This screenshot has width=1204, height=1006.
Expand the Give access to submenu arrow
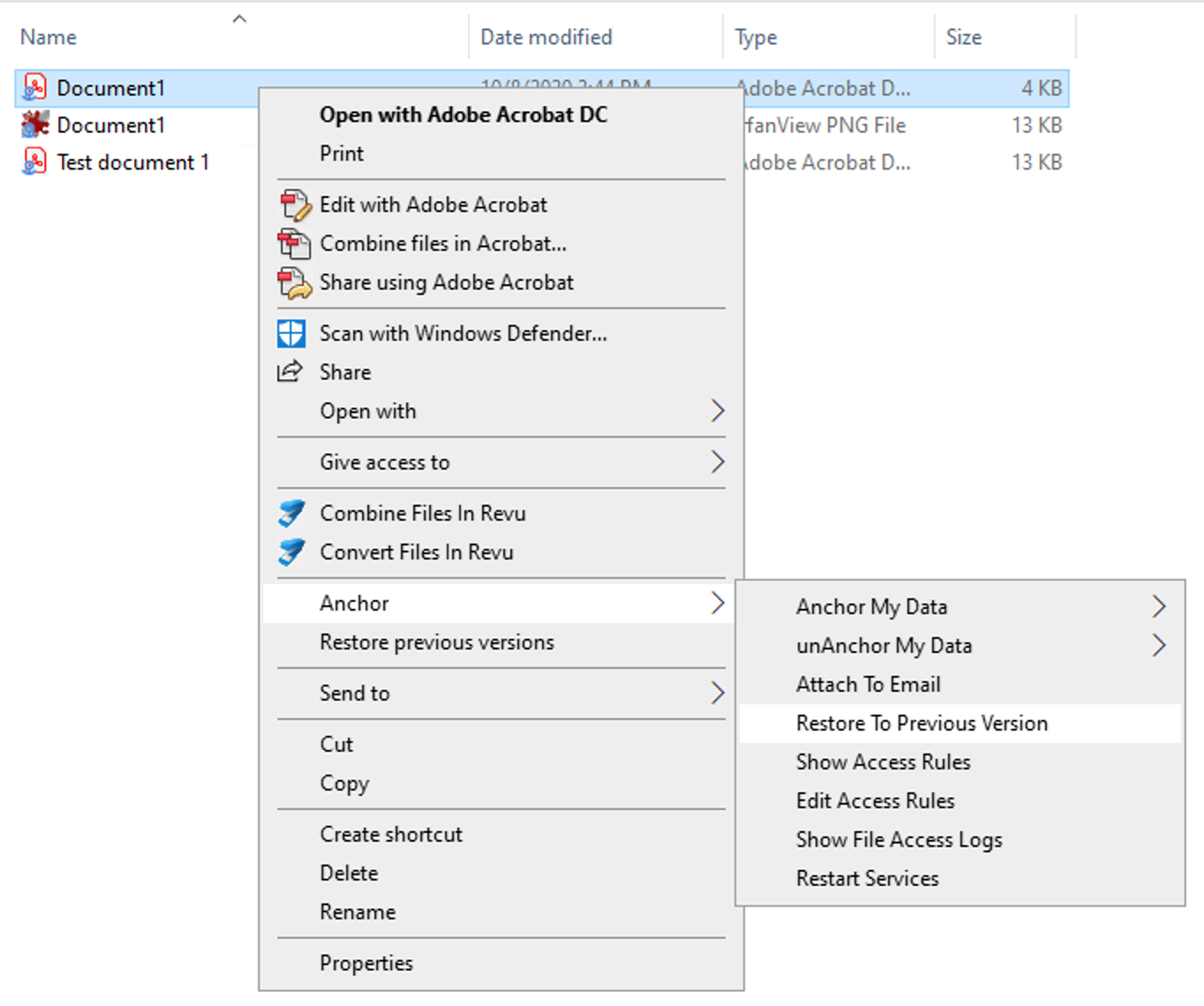pos(718,462)
